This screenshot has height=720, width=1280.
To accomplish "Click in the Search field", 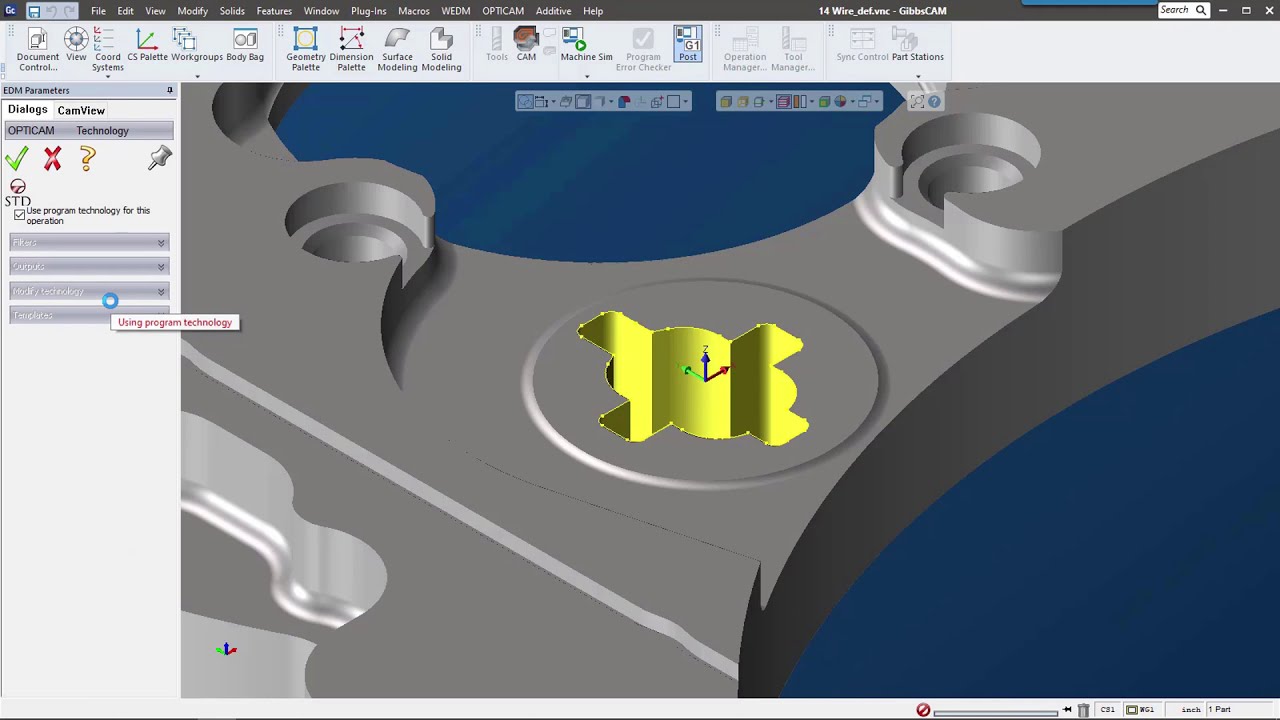I will [1183, 10].
